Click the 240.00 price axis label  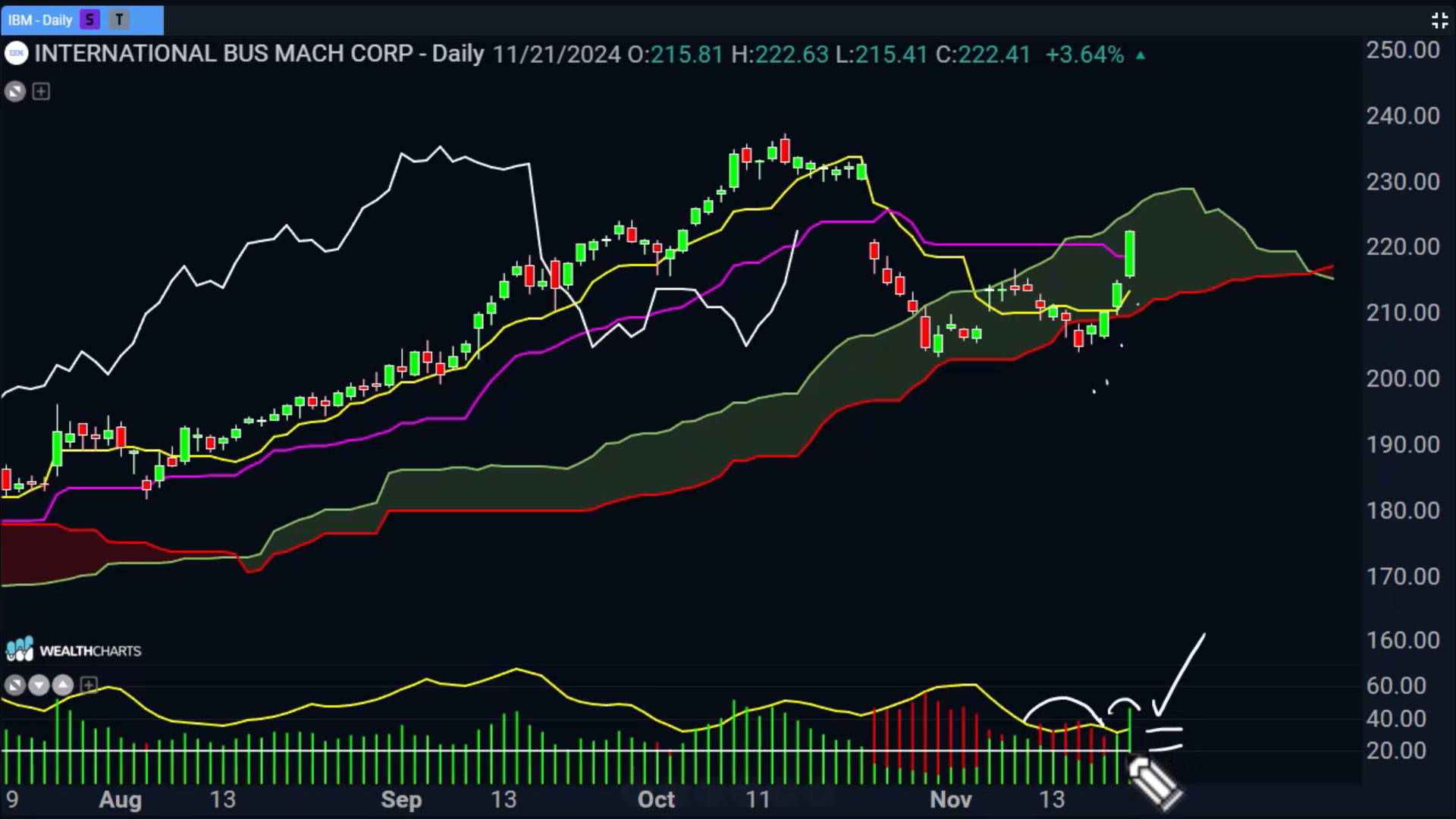[1403, 116]
